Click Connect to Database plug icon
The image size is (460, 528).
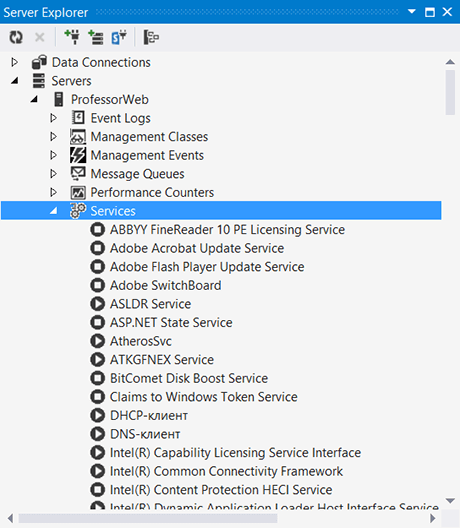(x=72, y=37)
